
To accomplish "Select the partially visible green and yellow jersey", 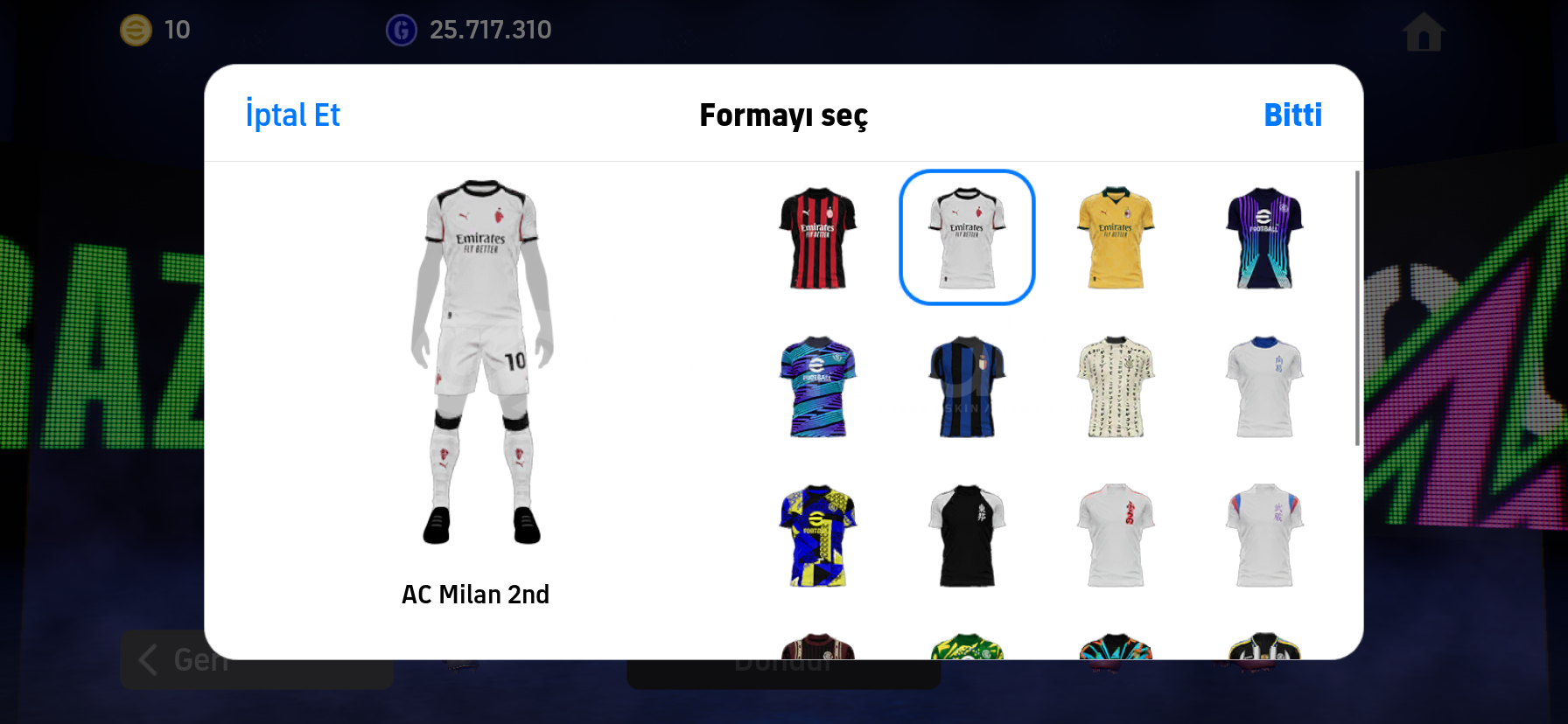I will click(967, 646).
